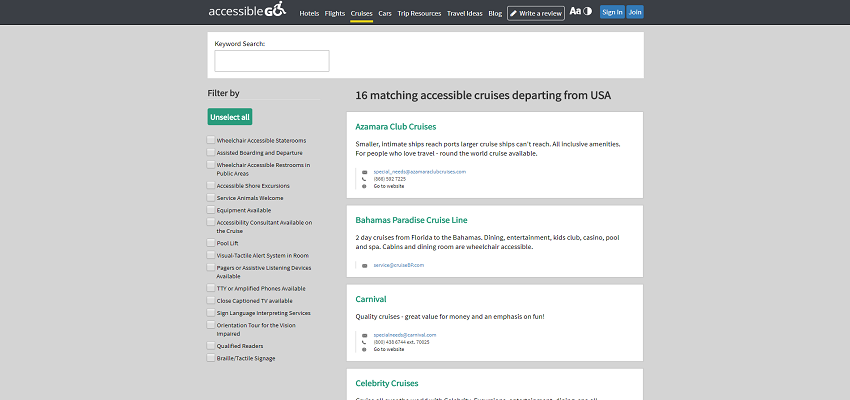Screen dimensions: 850x400
Task: Select Equipment Available checkbox
Action: click(x=211, y=210)
